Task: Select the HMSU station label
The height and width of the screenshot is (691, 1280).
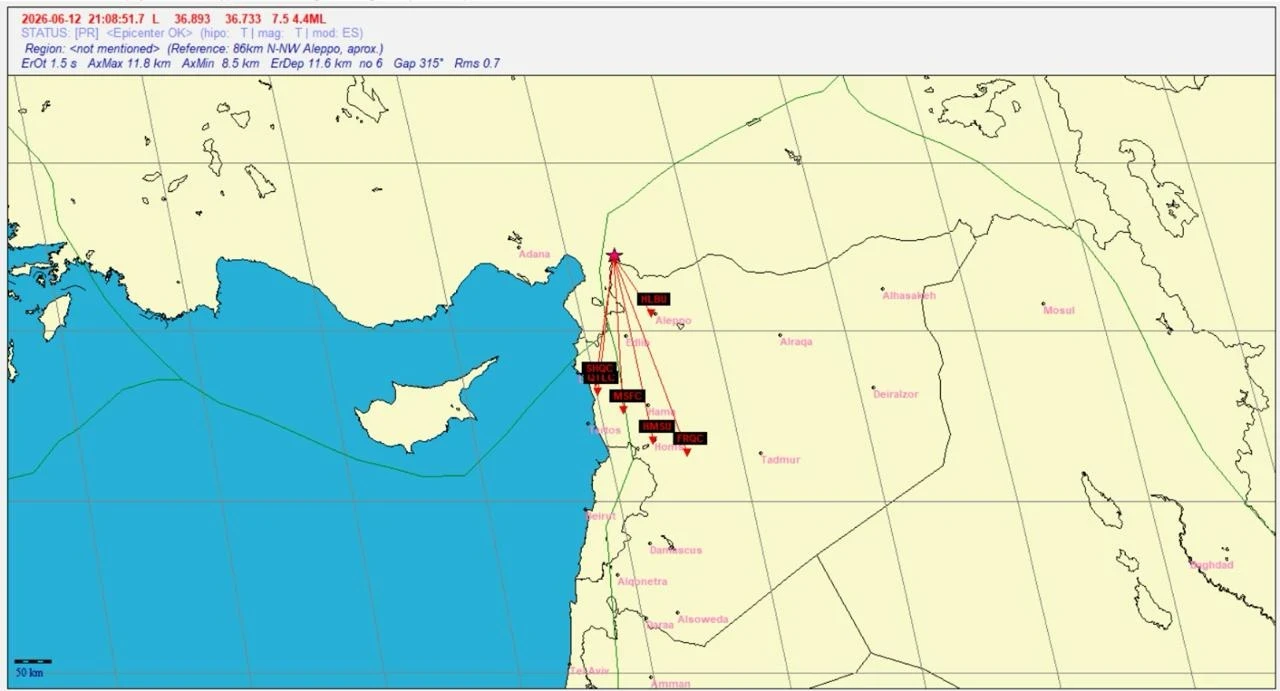Action: tap(656, 426)
